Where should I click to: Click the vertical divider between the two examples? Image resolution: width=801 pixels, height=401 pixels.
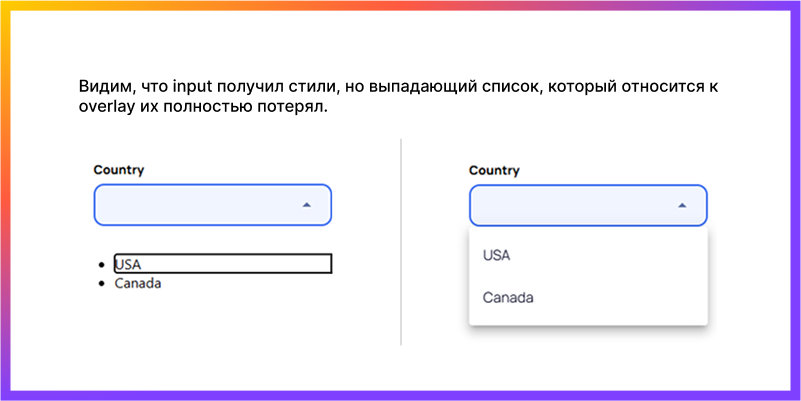pyautogui.click(x=401, y=242)
